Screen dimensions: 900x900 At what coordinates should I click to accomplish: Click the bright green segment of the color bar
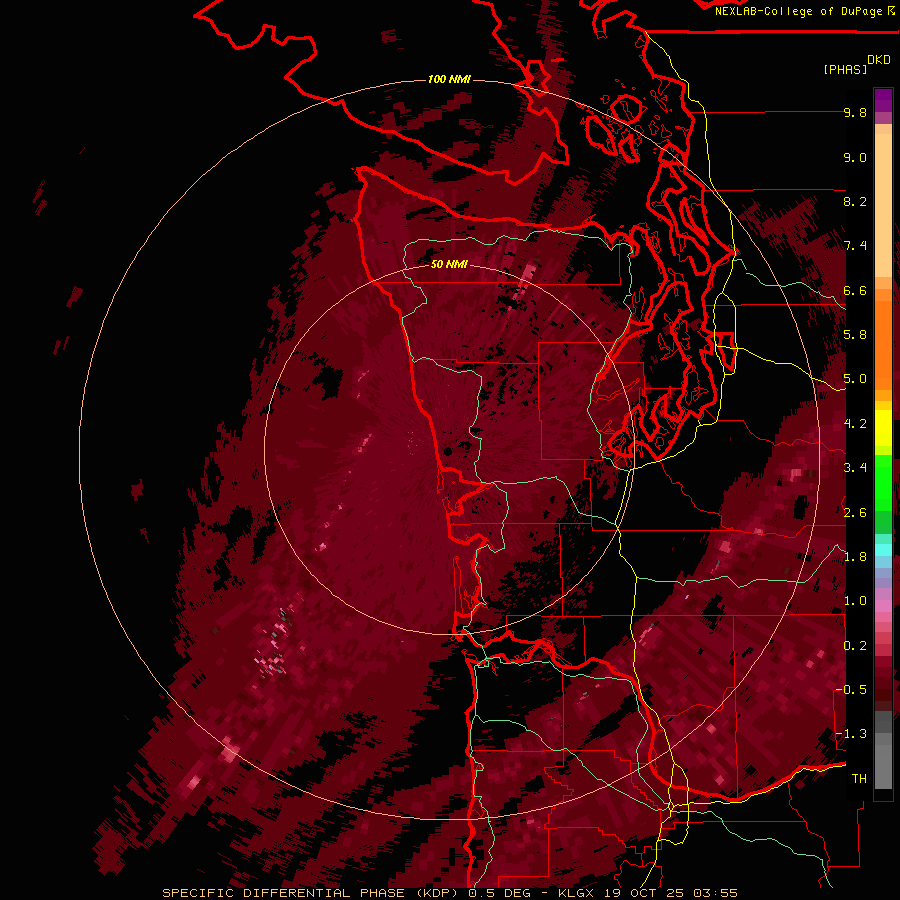pos(883,482)
